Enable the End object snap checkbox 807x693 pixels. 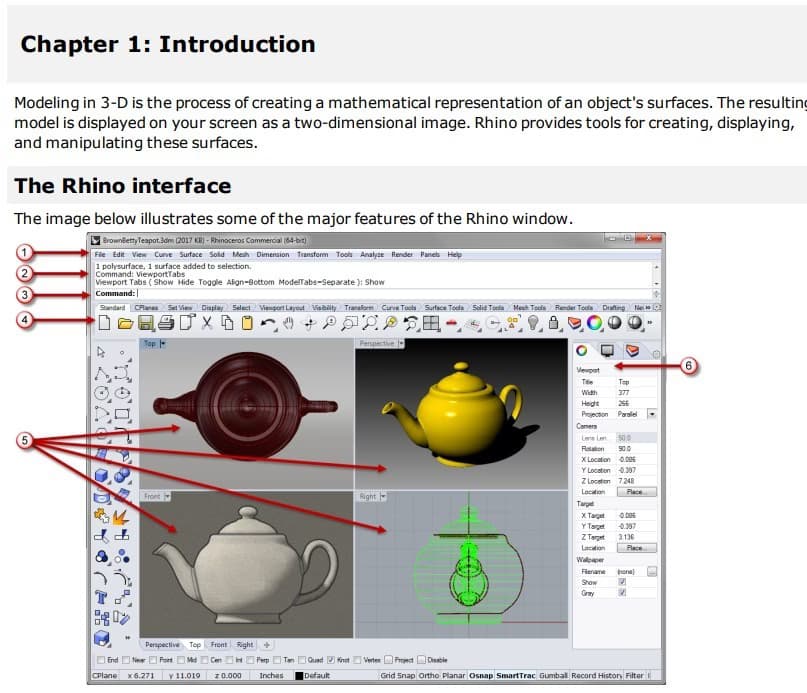point(102,660)
